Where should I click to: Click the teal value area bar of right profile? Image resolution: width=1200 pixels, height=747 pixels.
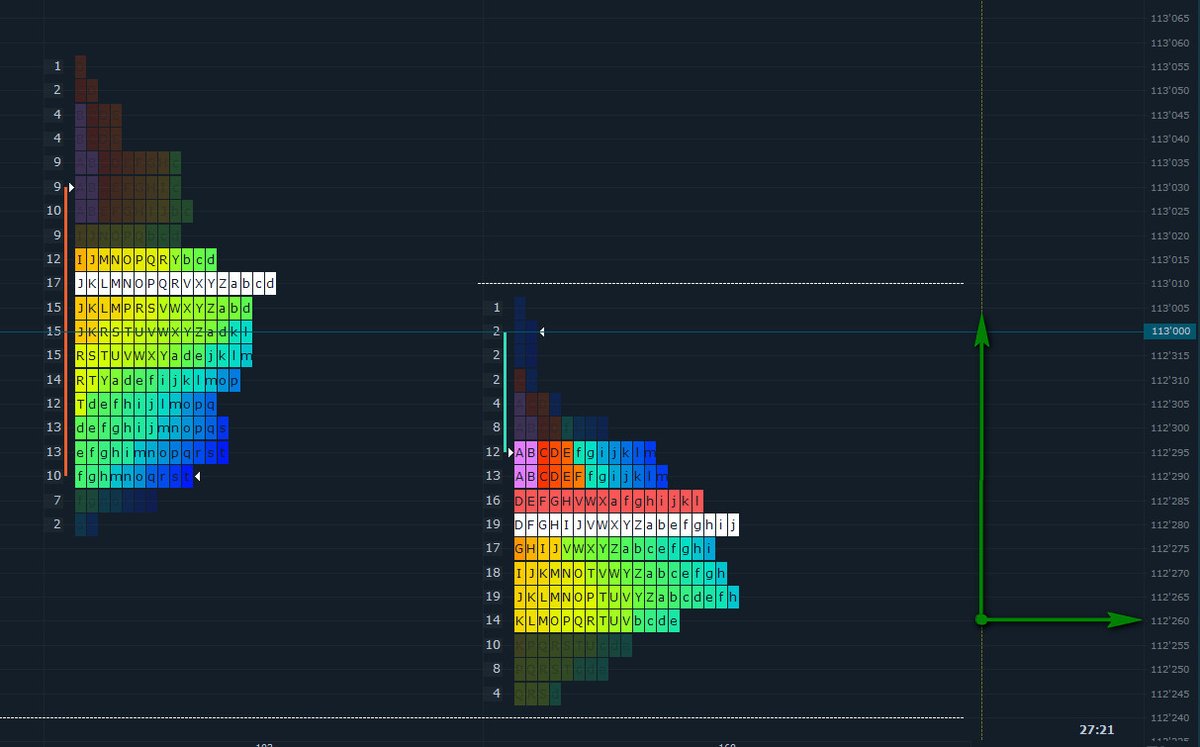click(x=505, y=392)
